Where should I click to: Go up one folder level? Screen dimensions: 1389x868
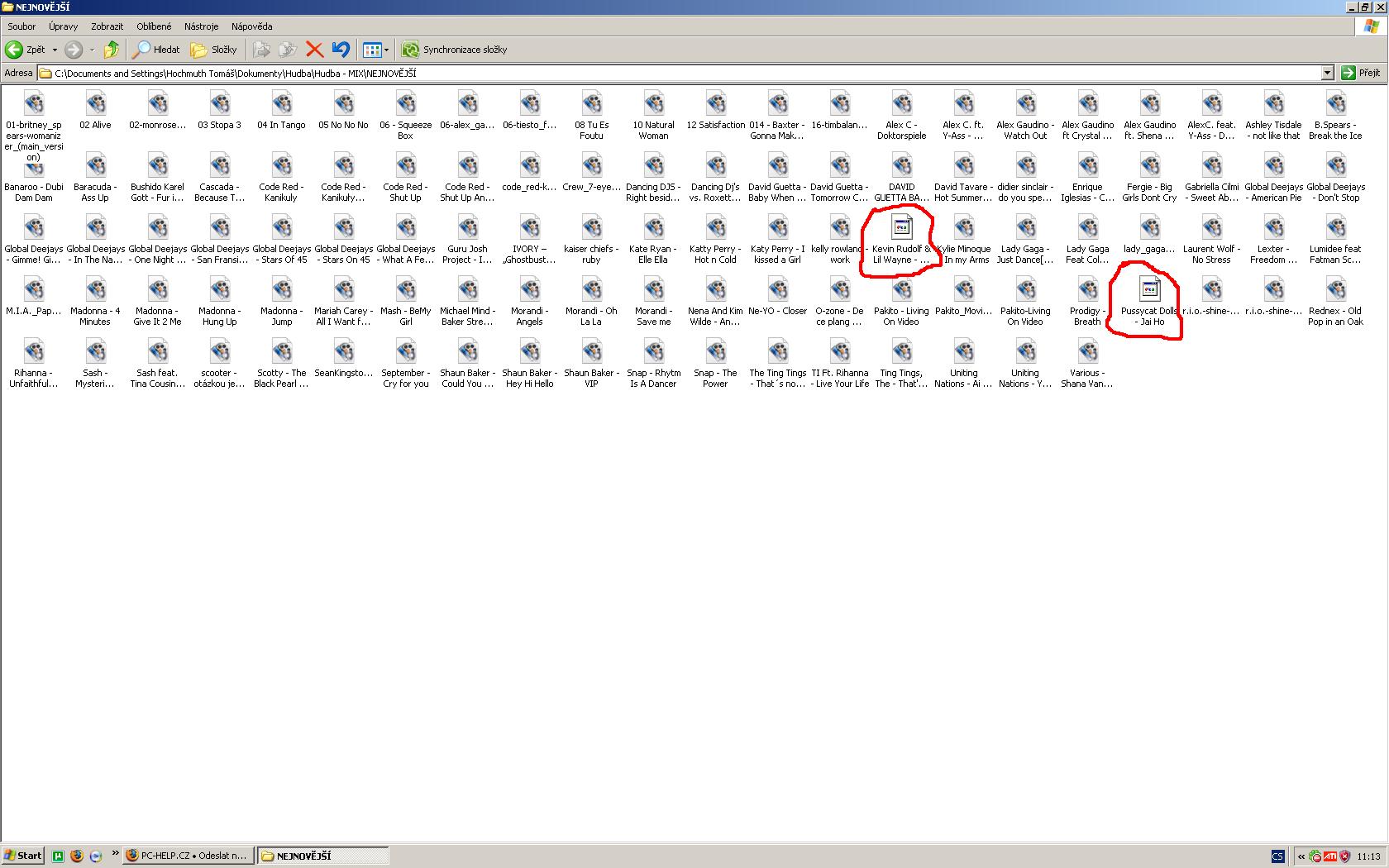click(x=112, y=50)
